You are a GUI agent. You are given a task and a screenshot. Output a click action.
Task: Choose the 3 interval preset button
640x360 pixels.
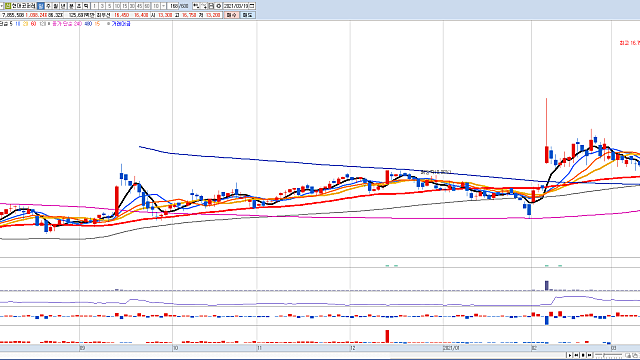[102, 6]
